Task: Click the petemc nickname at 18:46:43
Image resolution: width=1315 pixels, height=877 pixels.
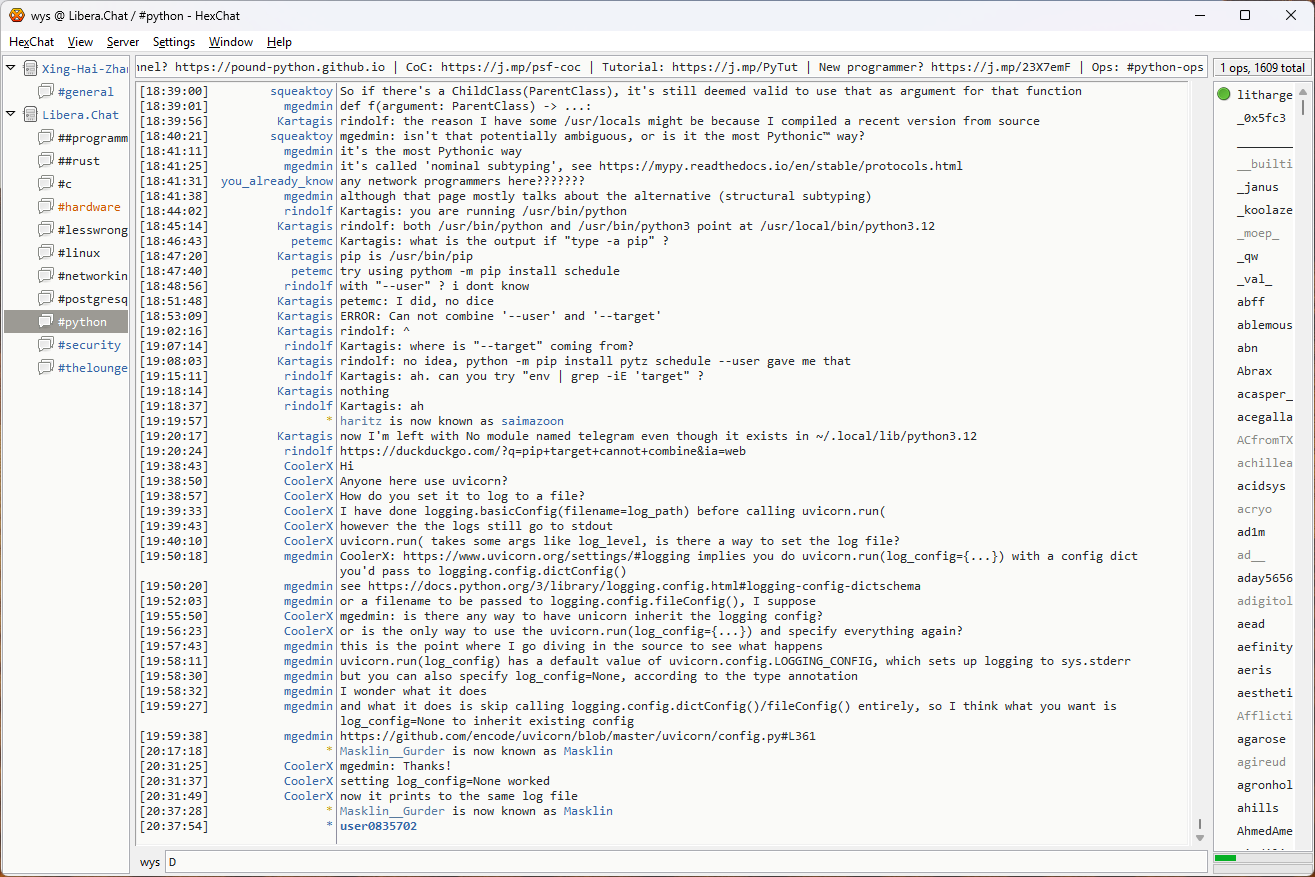Action: pos(312,241)
